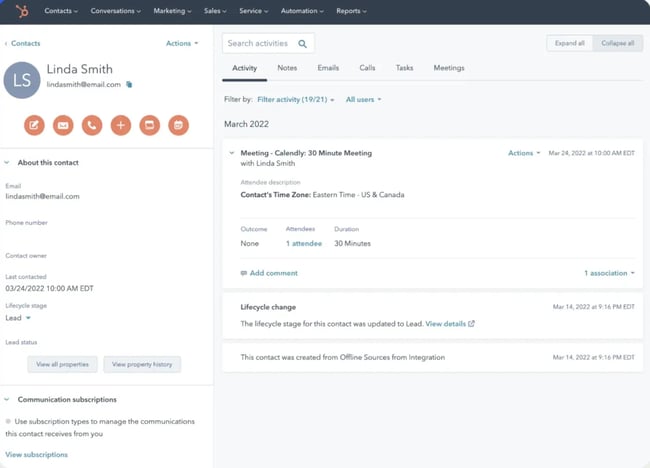Viewport: 650px width, 468px height.
Task: Click the Expand all button
Action: point(570,43)
